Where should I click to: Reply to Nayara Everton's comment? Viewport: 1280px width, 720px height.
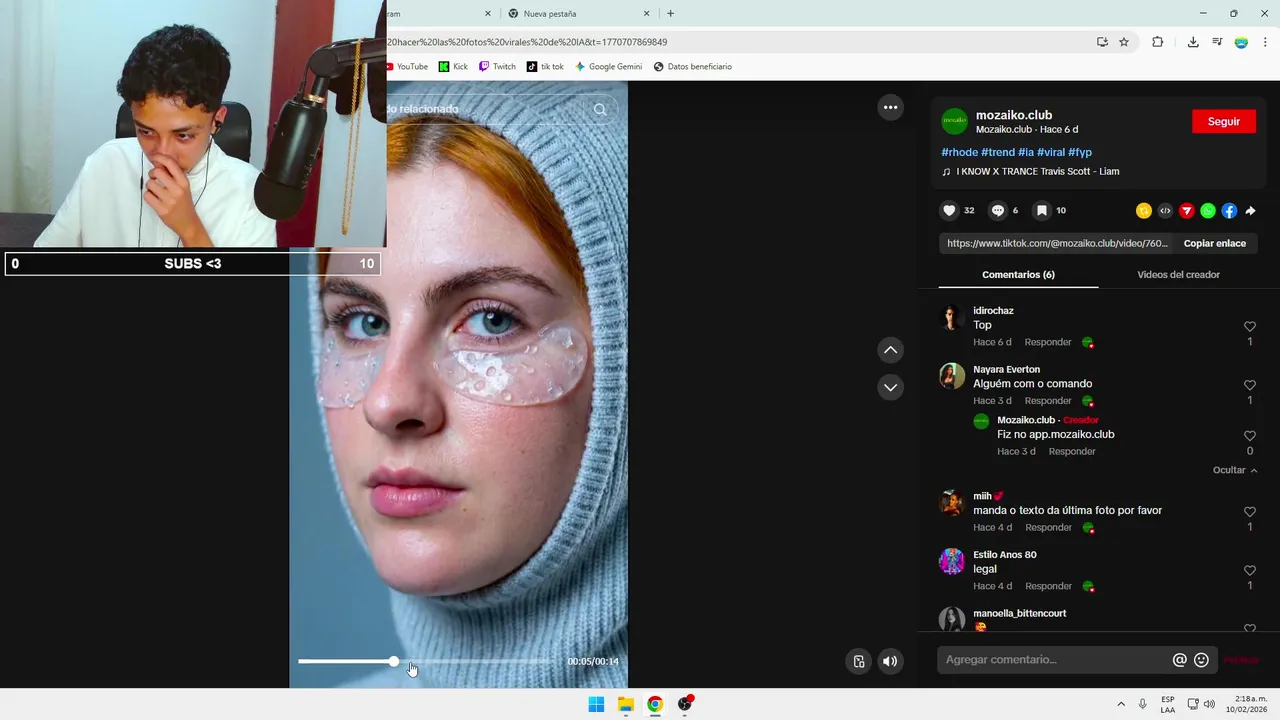pyautogui.click(x=1048, y=401)
